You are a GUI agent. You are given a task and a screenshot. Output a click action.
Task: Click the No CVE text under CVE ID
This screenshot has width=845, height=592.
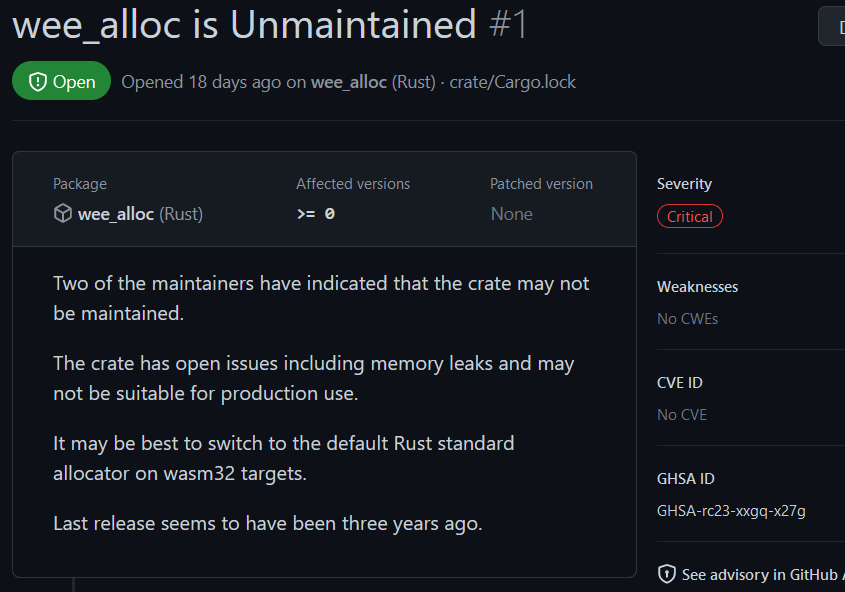[681, 415]
